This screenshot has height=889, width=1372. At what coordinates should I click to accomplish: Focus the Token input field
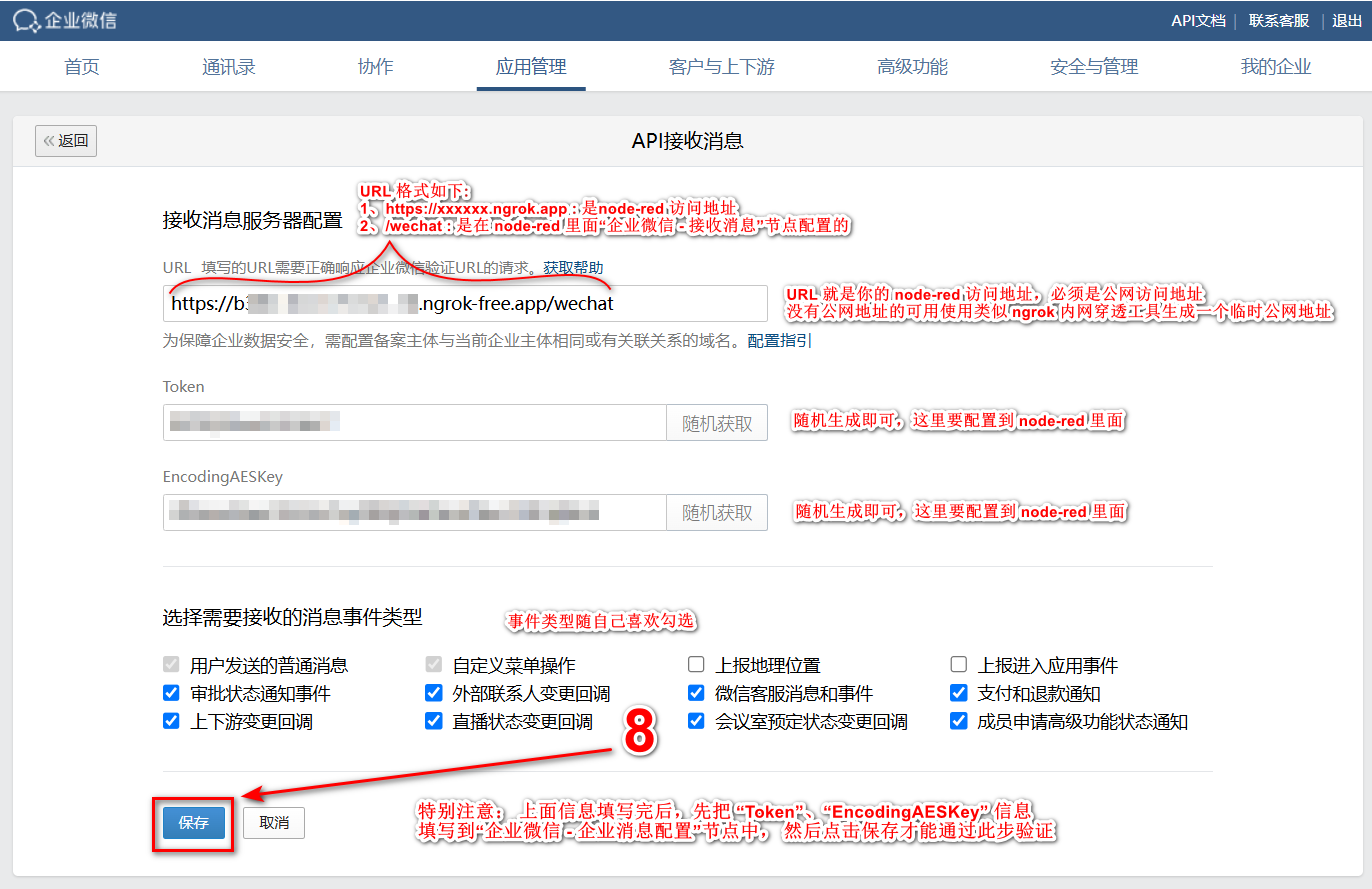[x=415, y=423]
